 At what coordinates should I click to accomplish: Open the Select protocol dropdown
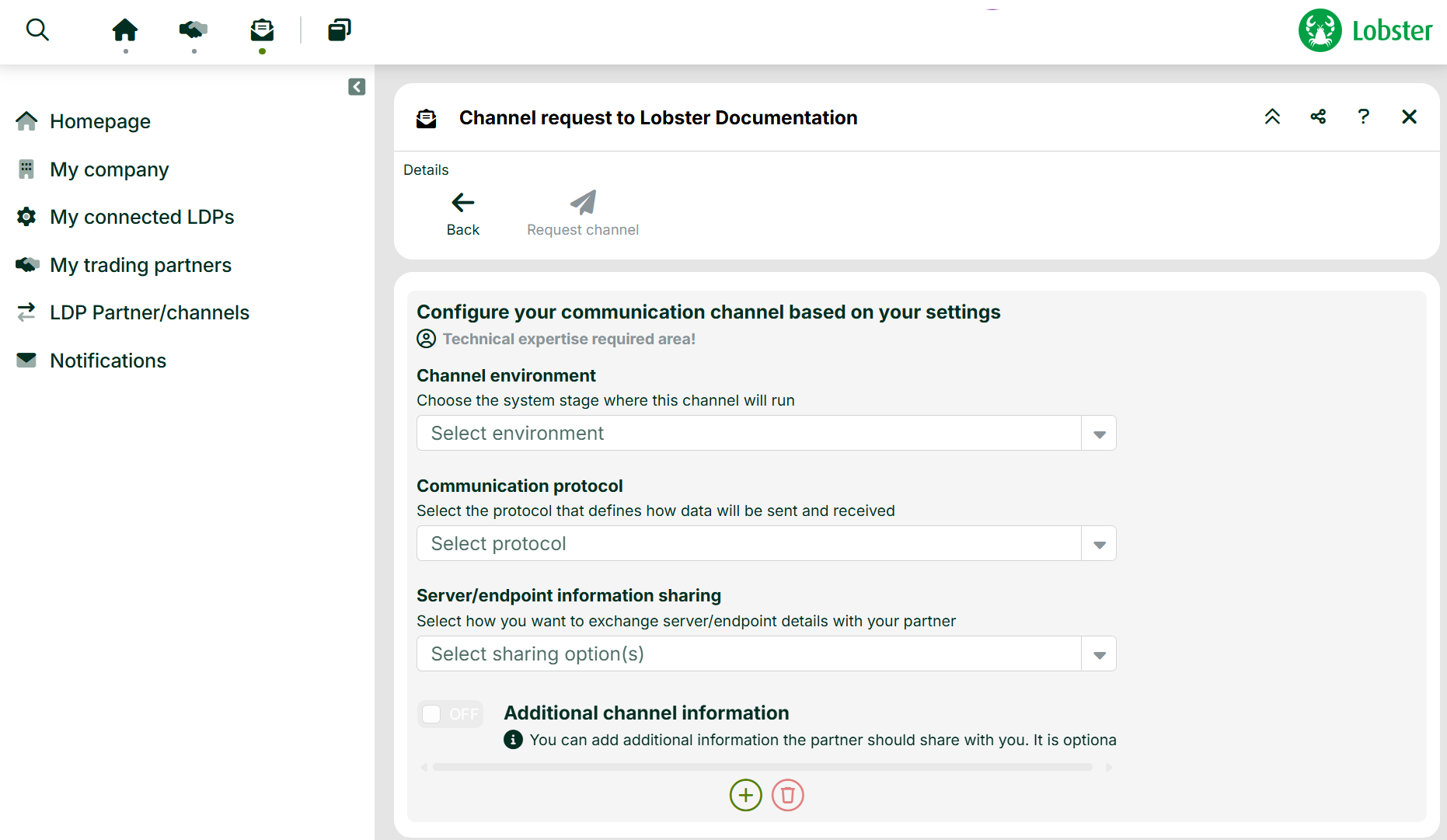766,543
